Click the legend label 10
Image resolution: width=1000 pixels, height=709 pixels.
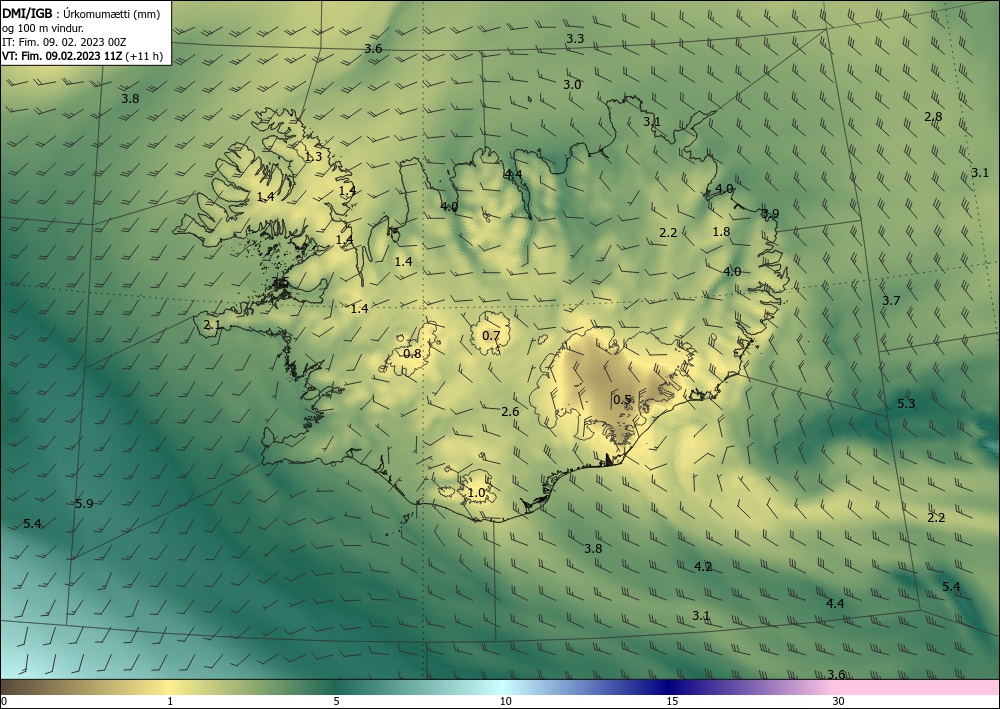coord(505,702)
